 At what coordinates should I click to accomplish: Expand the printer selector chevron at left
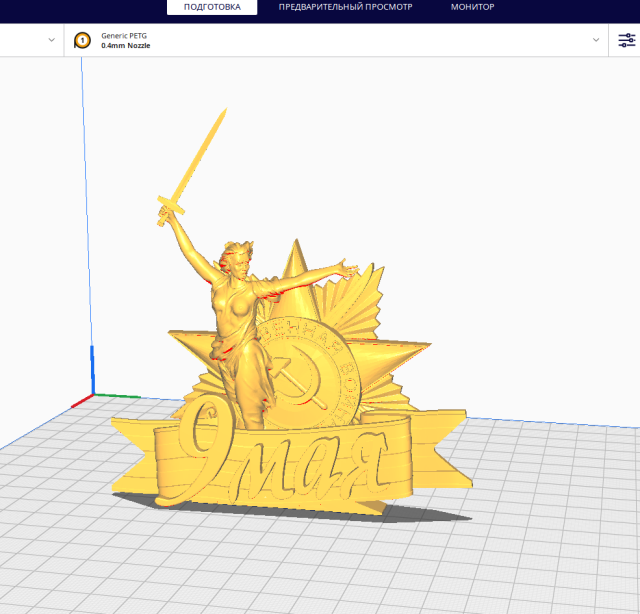52,40
